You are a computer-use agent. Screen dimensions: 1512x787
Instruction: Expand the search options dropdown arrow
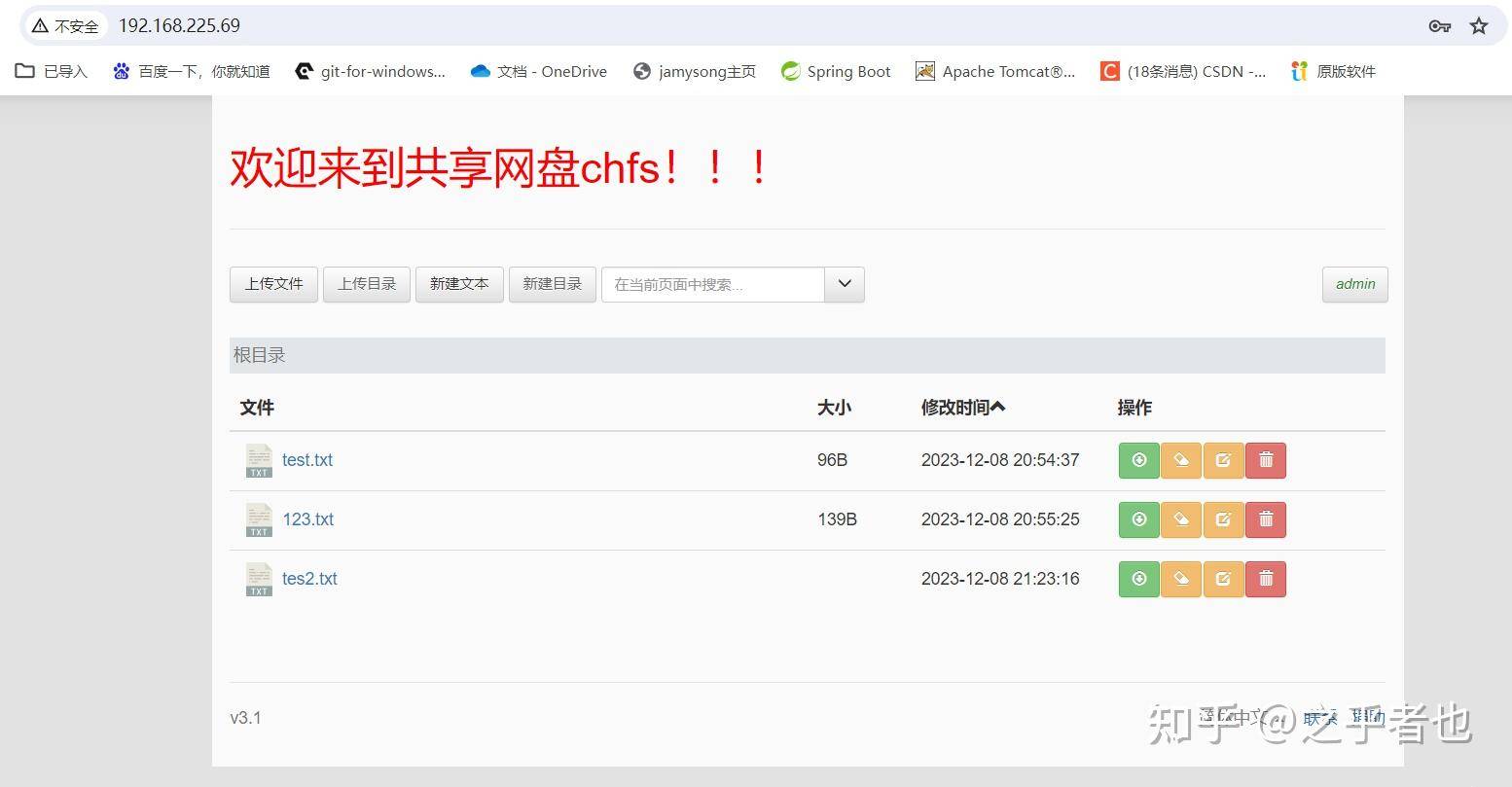point(845,284)
